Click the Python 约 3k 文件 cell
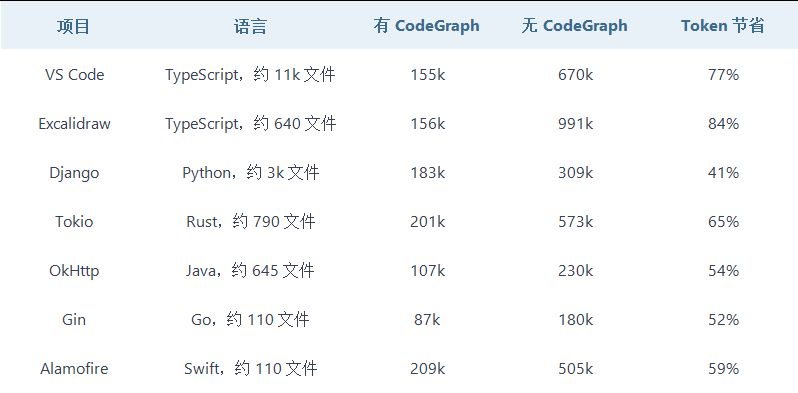This screenshot has height=393, width=798. click(250, 173)
